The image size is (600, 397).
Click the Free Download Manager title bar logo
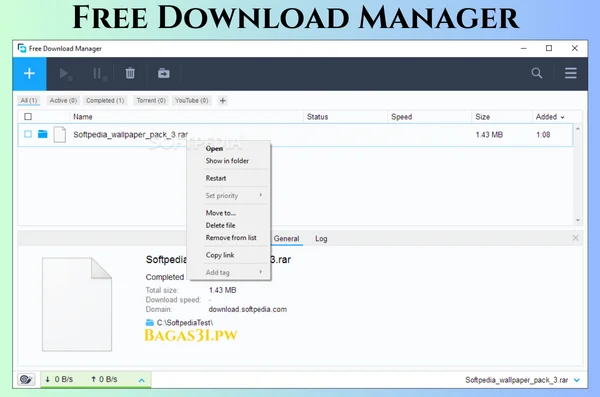tap(22, 48)
